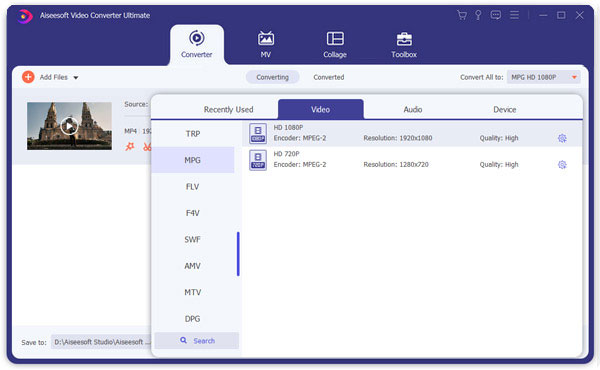
Task: Open settings gear for HD 1080P profile
Action: (x=562, y=138)
